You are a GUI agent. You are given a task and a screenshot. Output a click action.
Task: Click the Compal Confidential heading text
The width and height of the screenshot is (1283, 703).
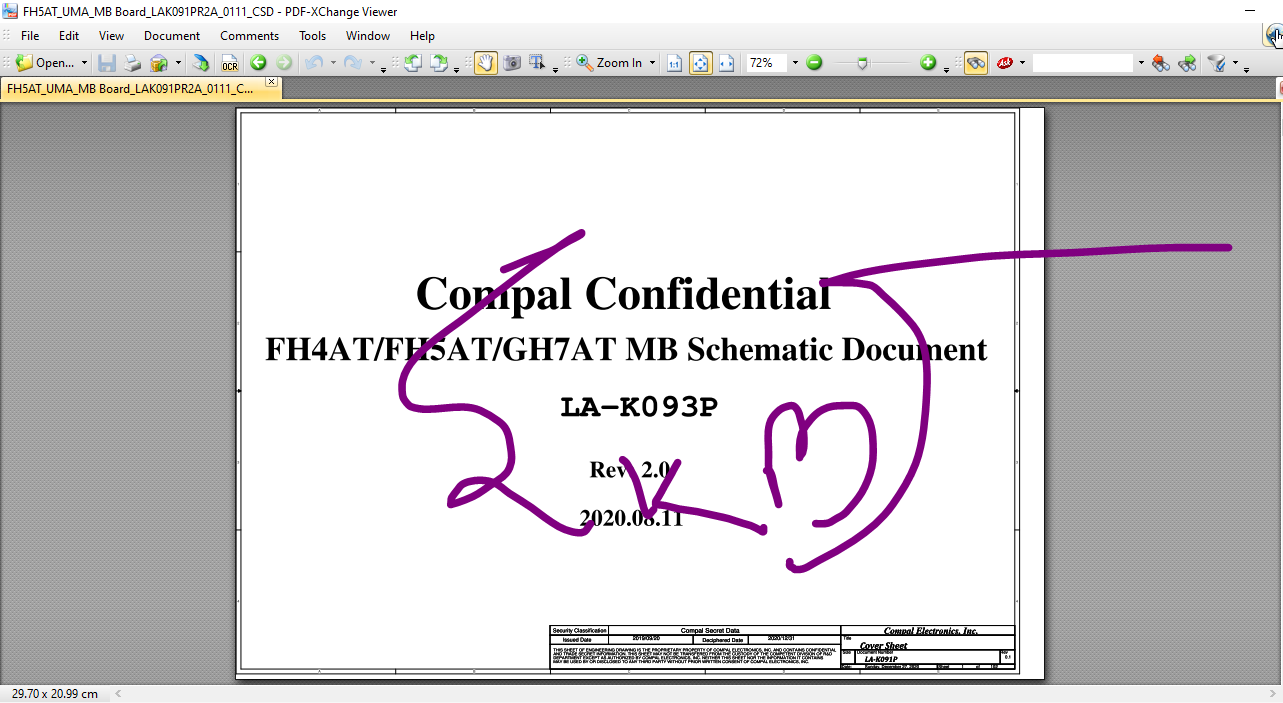pyautogui.click(x=624, y=294)
